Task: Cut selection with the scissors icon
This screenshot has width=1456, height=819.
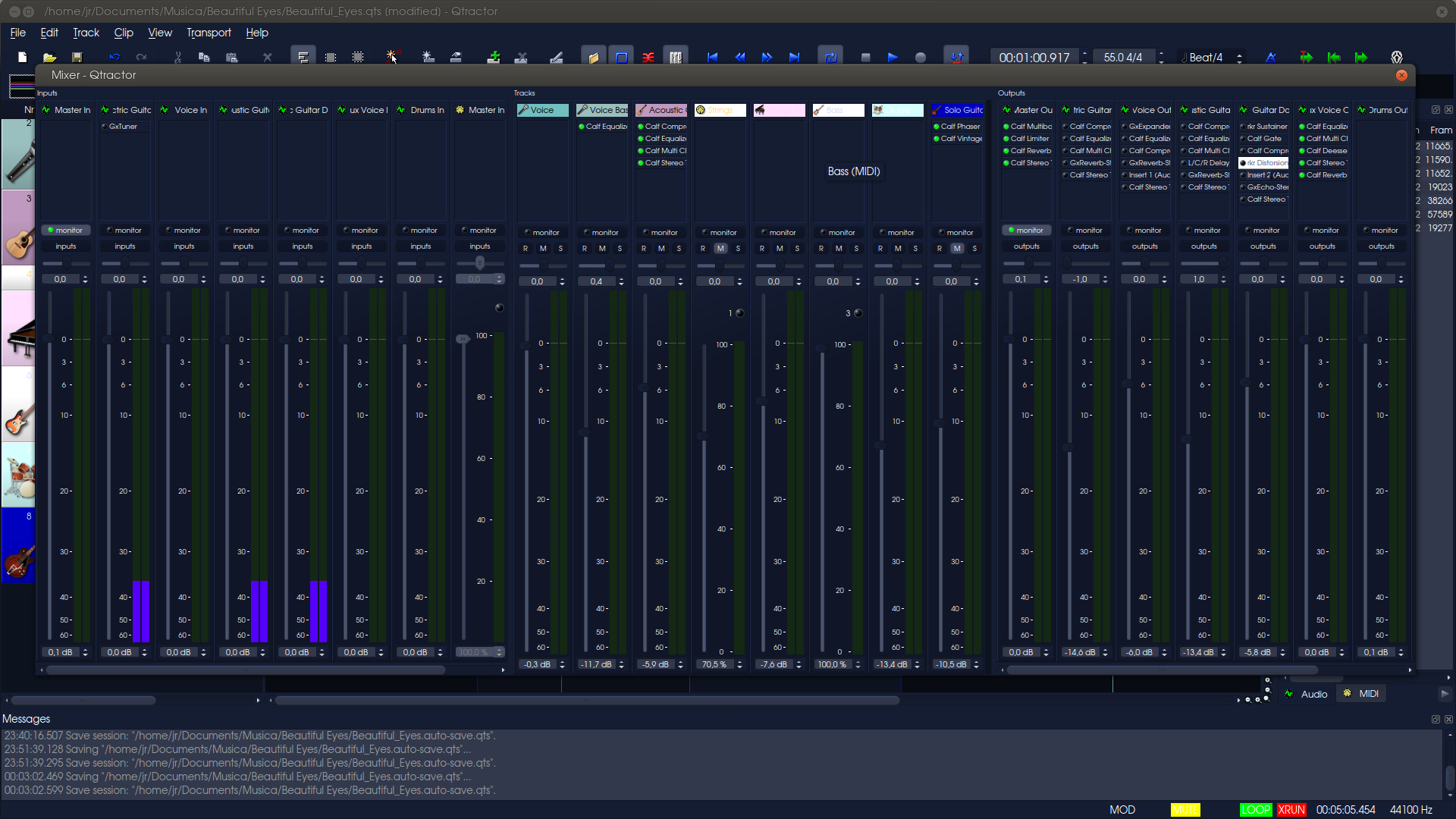Action: click(x=177, y=57)
